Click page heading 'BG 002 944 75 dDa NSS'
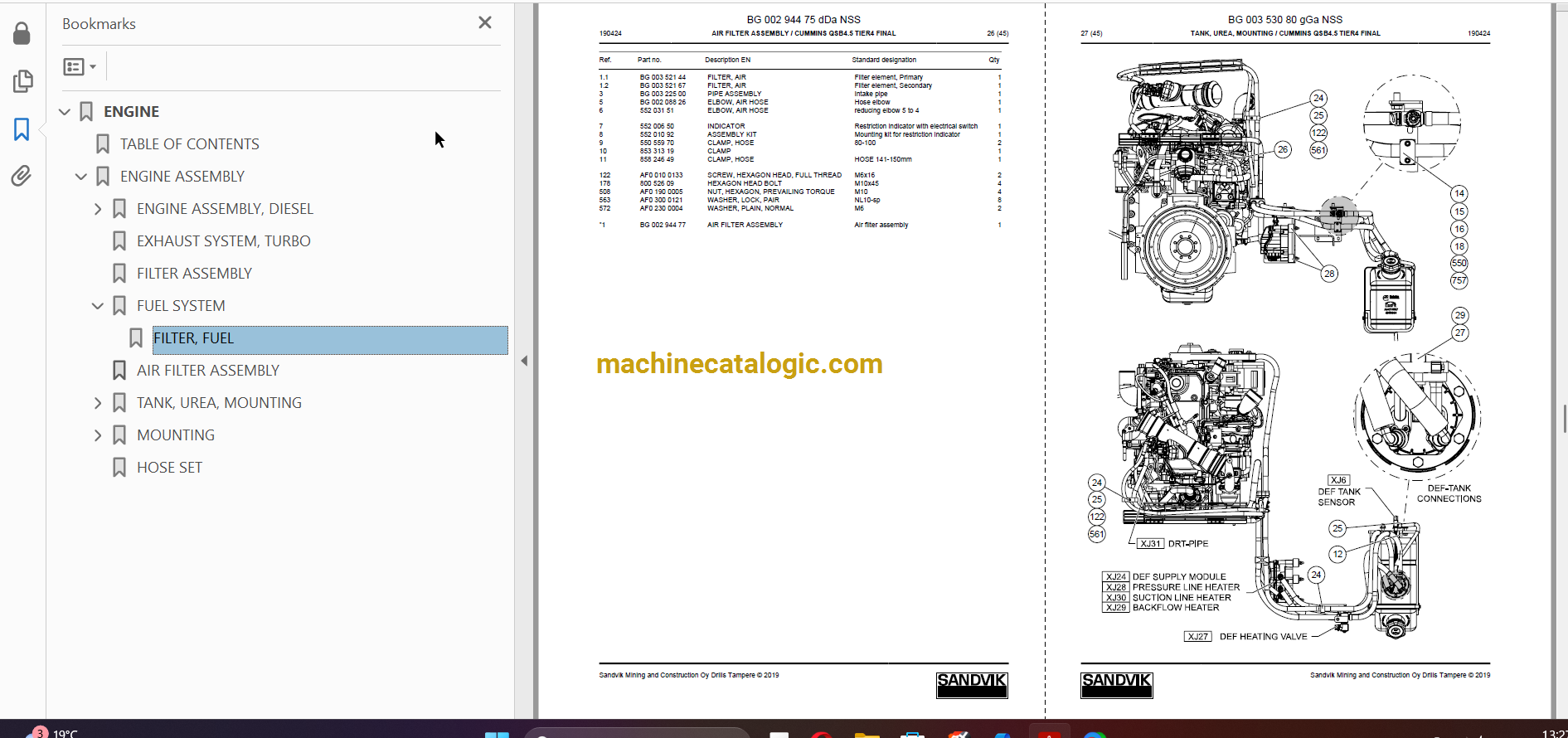Screen dimensions: 1568x738 [x=803, y=20]
